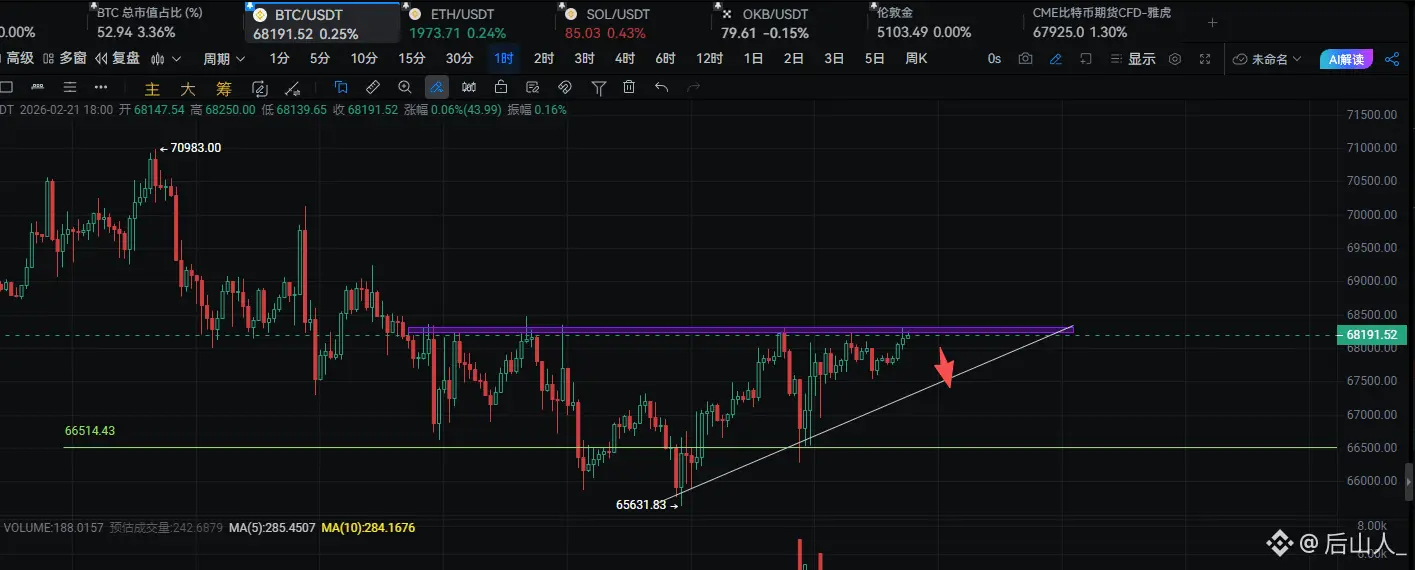The image size is (1415, 570).
Task: Click the 71500.00 price axis label
Action: [x=1372, y=115]
